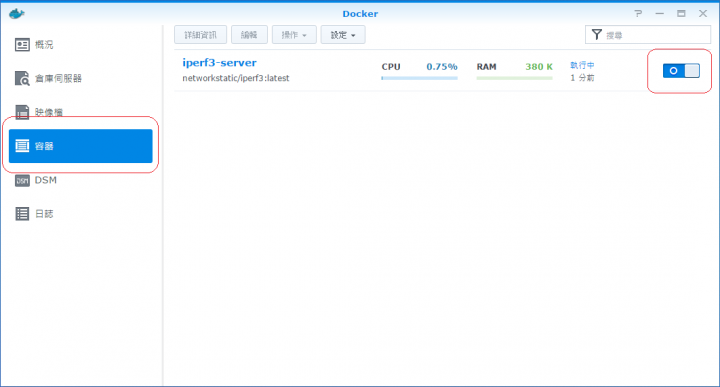
Task: Click the 執行中 running status text
Action: pos(582,65)
